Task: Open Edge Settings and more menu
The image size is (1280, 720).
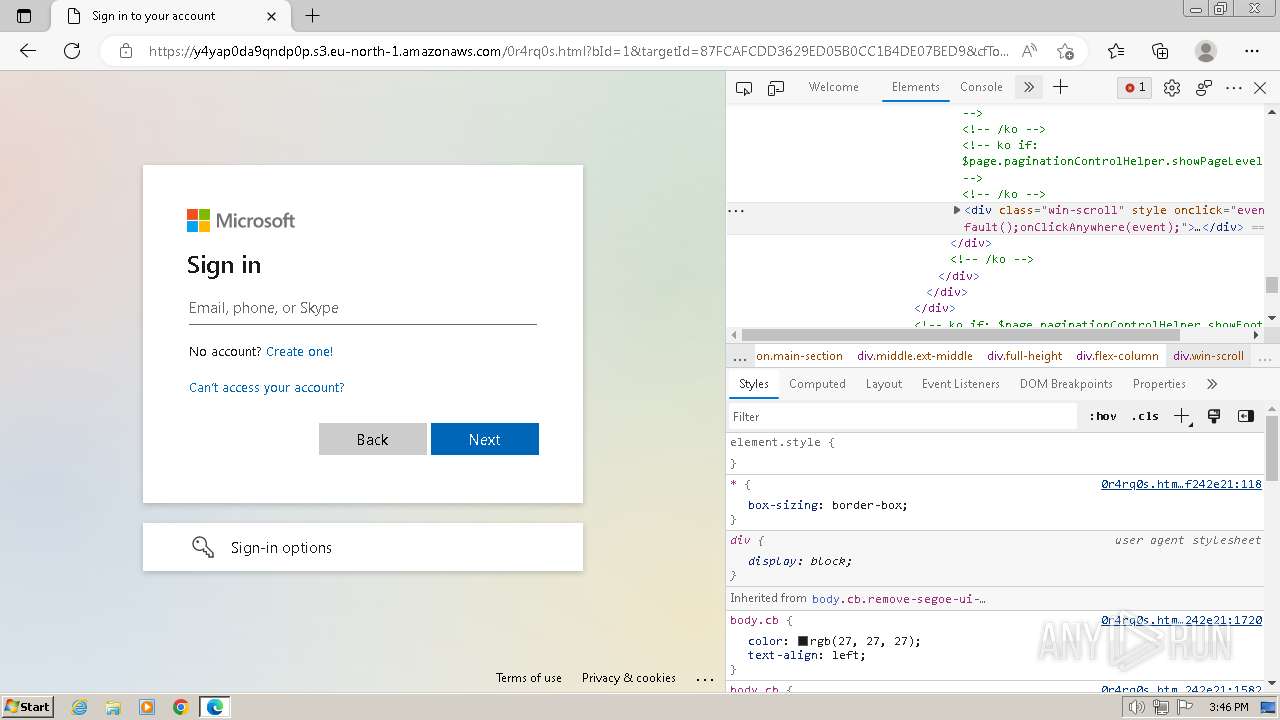Action: [x=1252, y=51]
